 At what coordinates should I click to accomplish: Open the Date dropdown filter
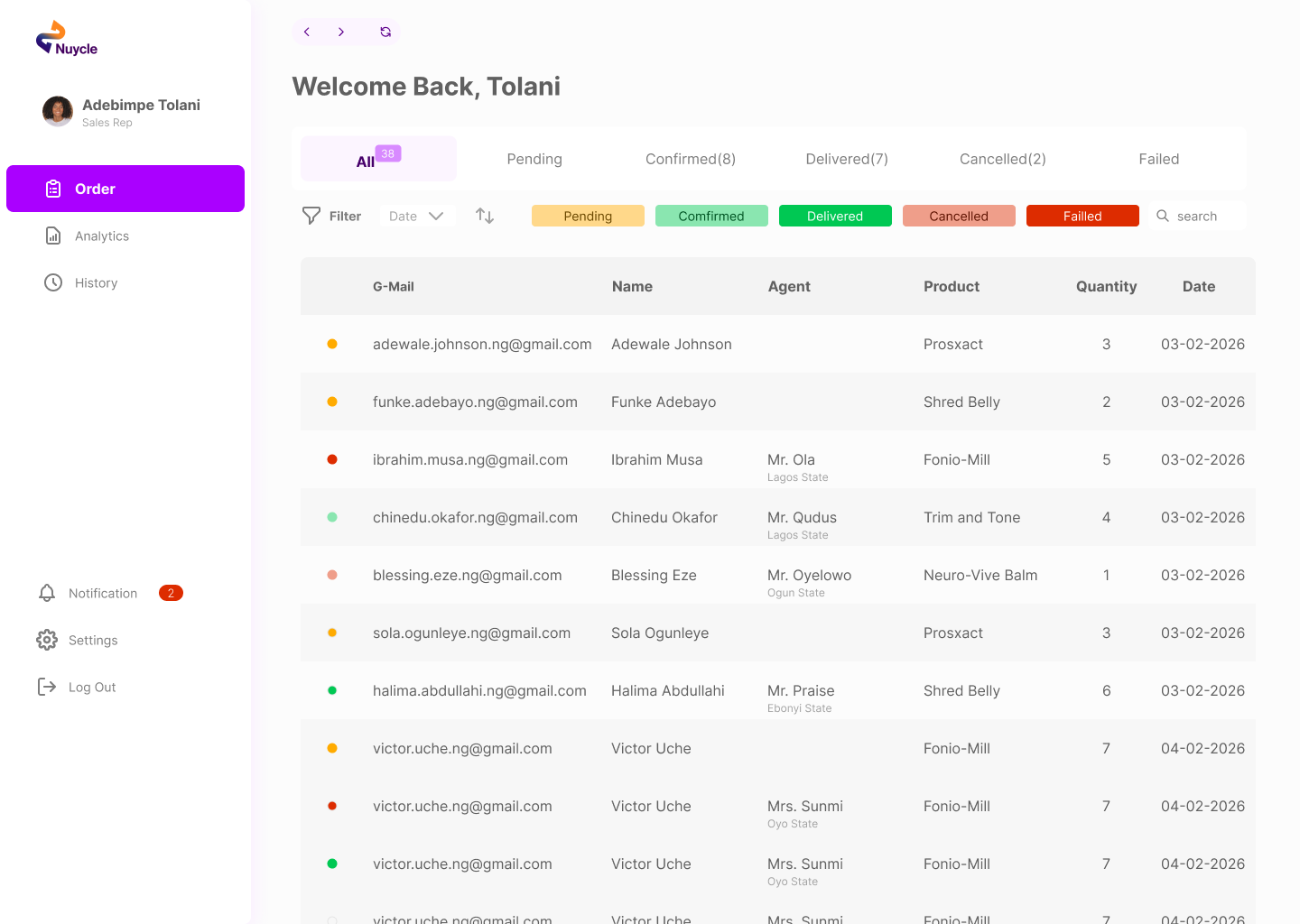pyautogui.click(x=416, y=216)
